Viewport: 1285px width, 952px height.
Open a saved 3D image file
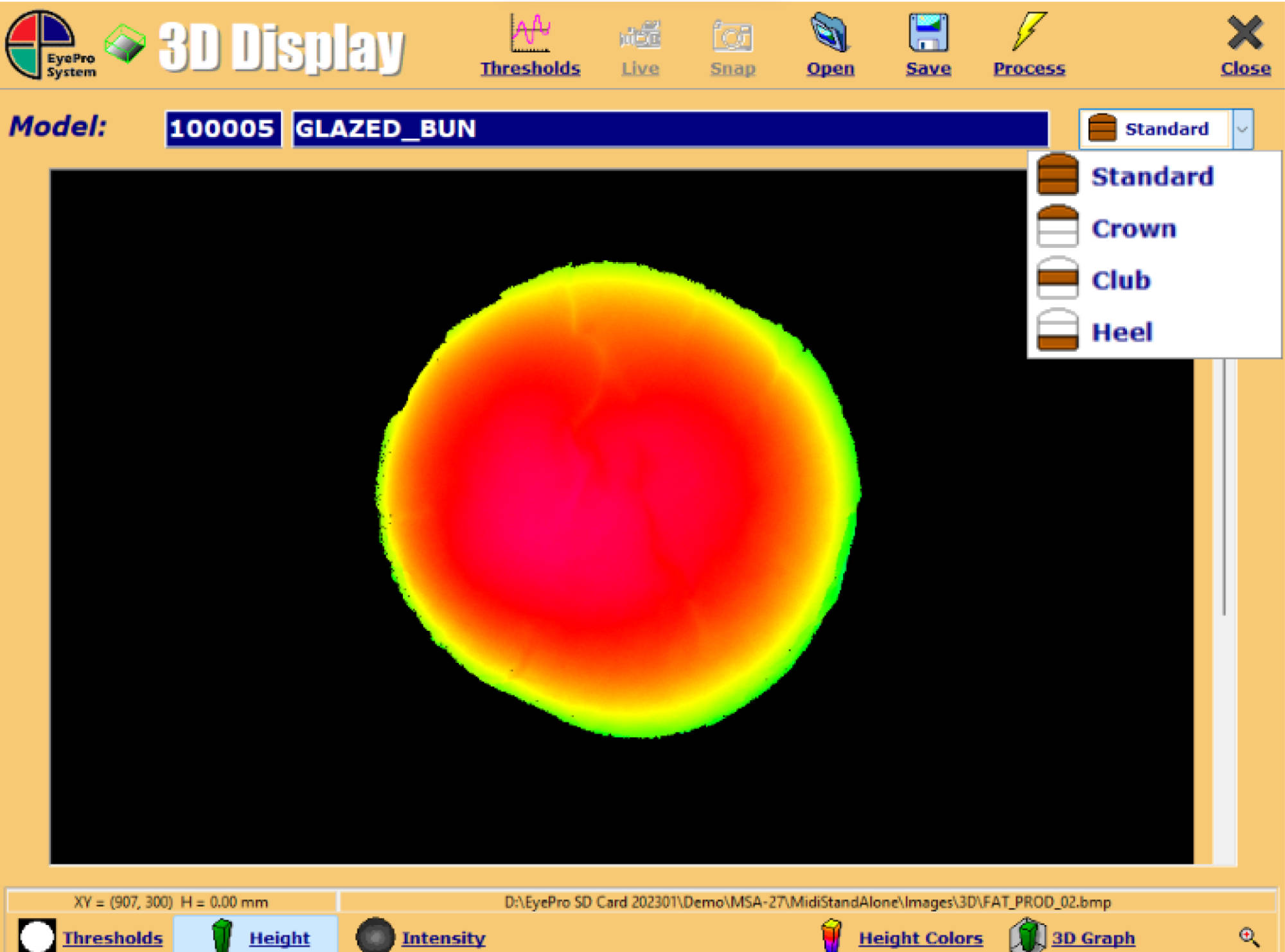(830, 39)
